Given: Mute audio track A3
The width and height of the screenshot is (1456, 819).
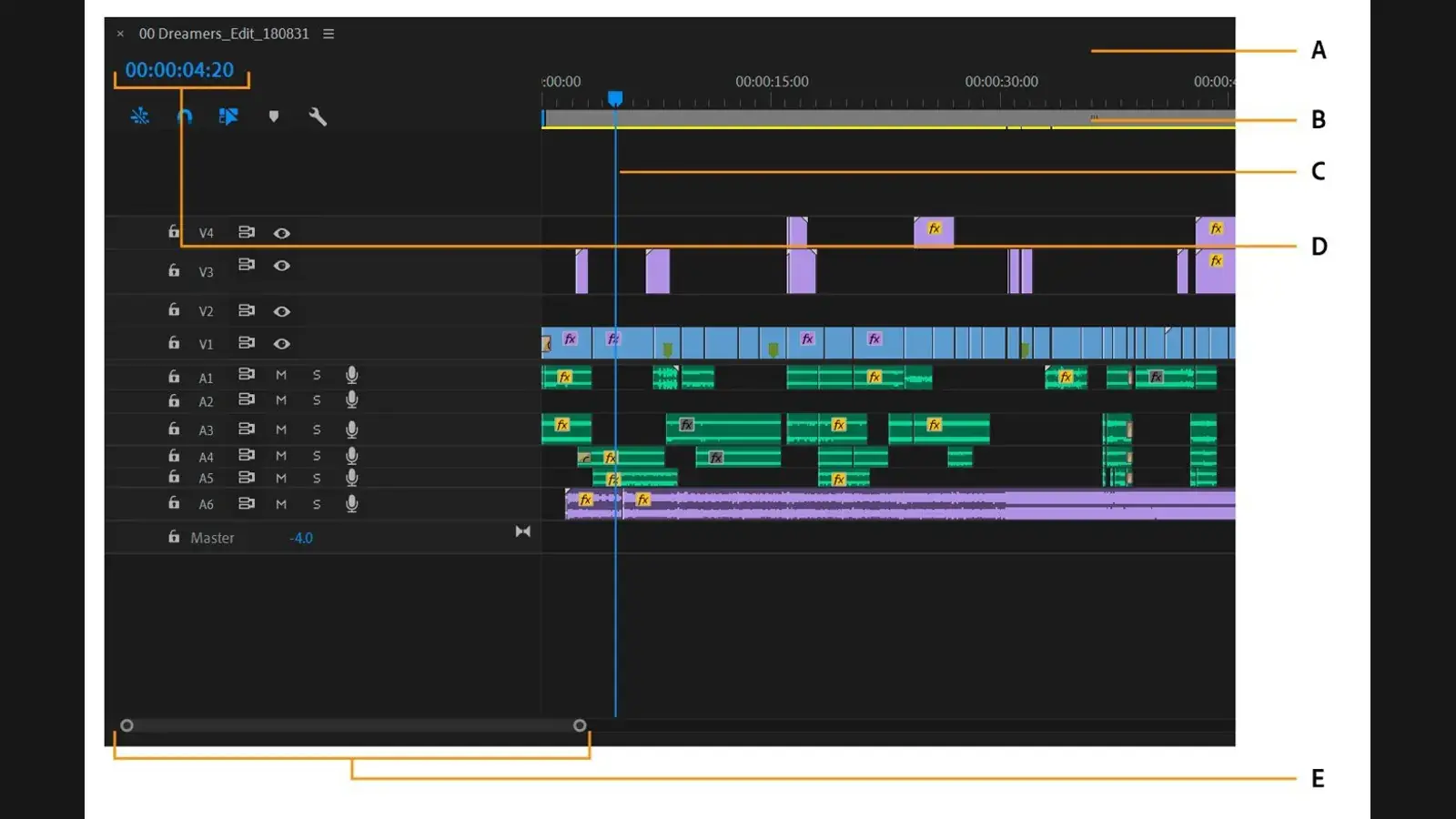Looking at the screenshot, I should pos(281,430).
